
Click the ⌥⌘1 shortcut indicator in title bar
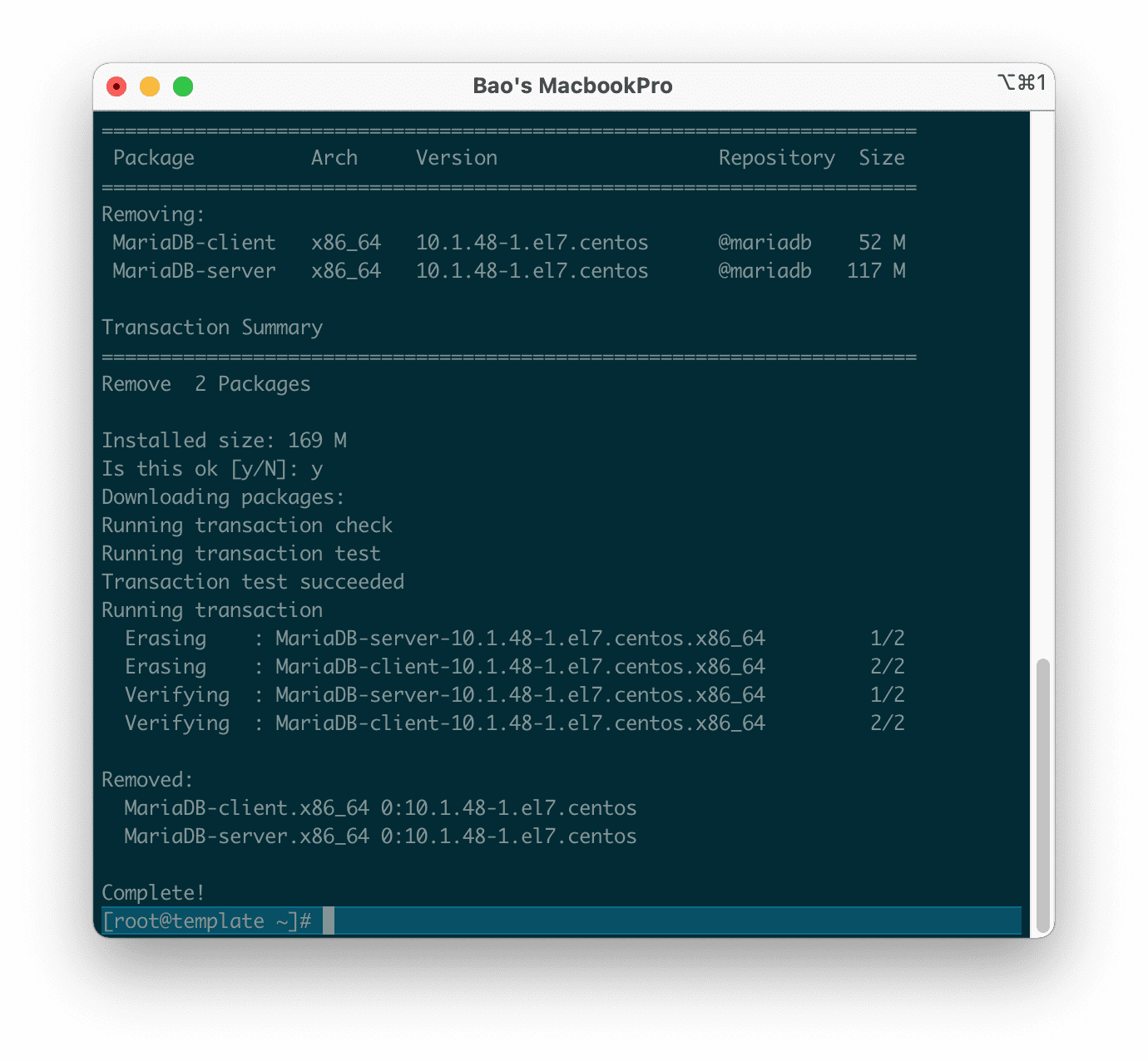[x=1021, y=83]
